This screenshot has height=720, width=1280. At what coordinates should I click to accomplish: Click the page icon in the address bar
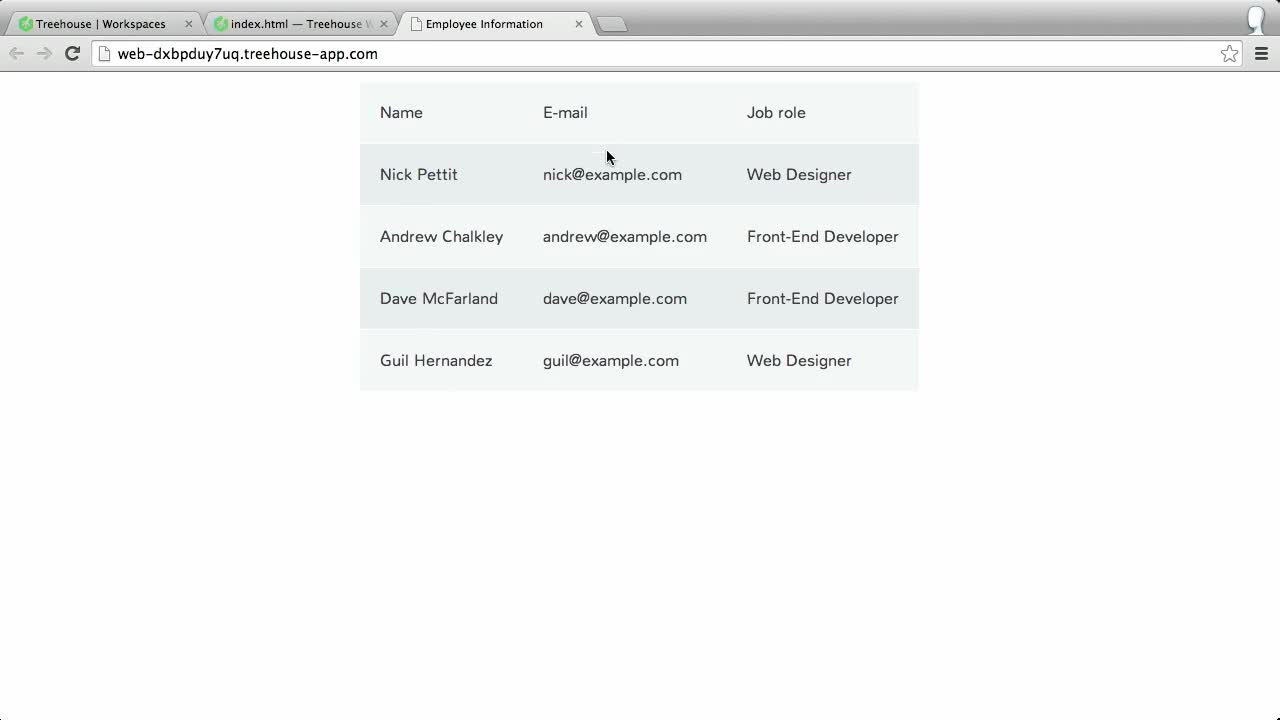(x=104, y=54)
